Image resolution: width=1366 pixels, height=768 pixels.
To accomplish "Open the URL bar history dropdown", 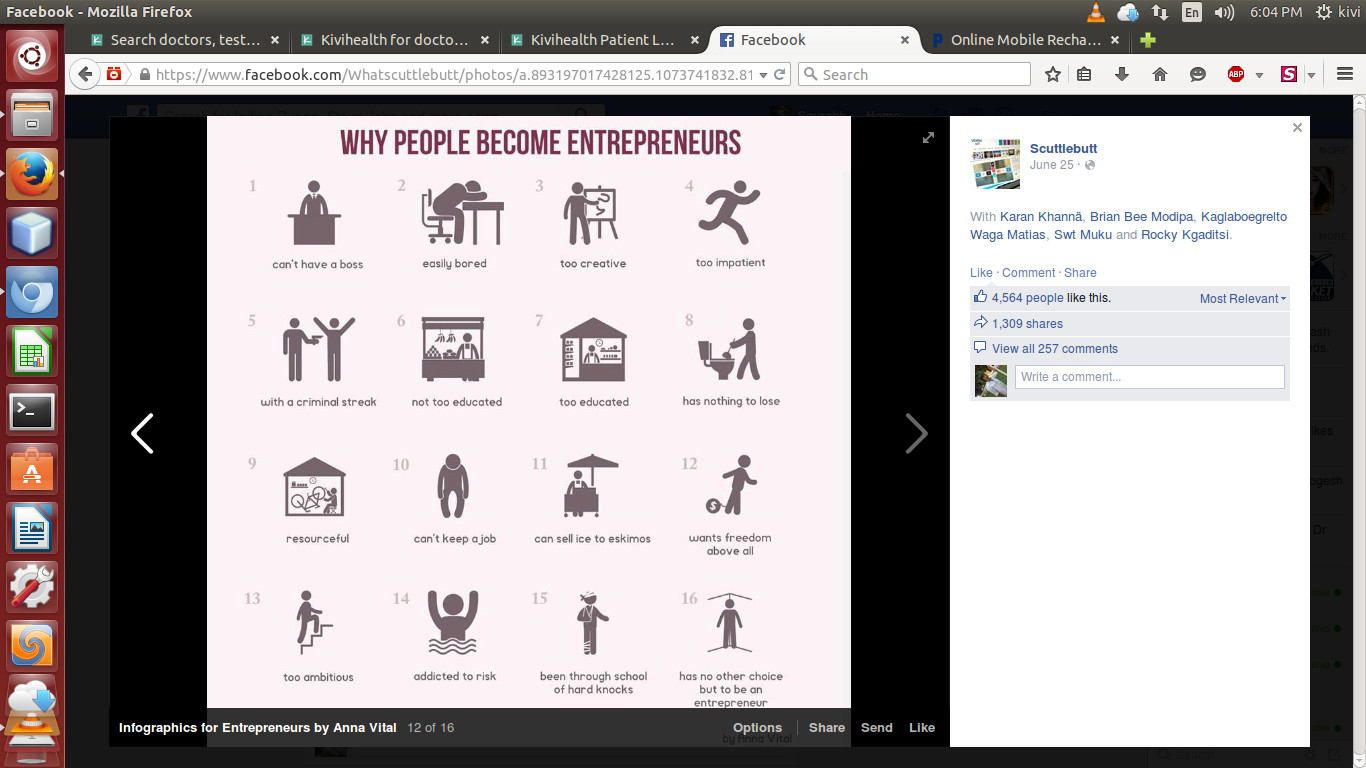I will (764, 75).
